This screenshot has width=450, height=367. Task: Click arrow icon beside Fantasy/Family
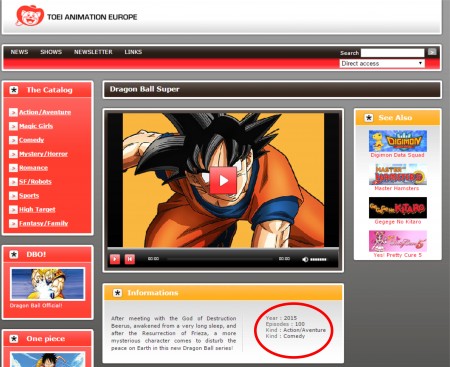(x=13, y=224)
